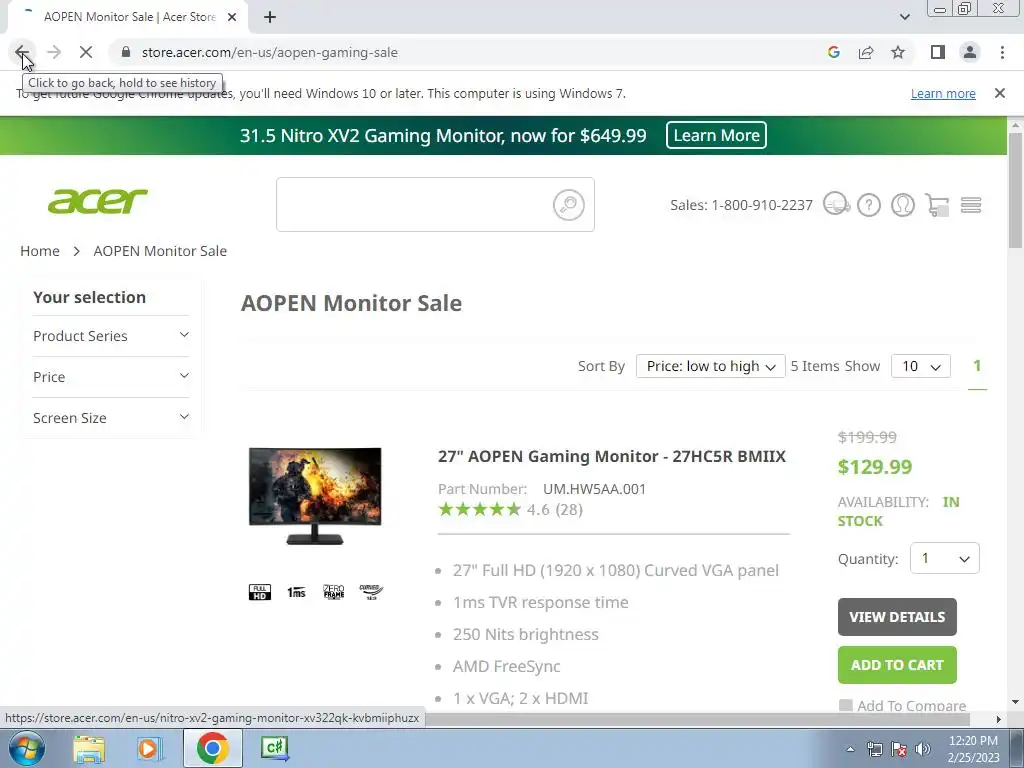Show hidden system tray icons
Screen dimensions: 1024x768
coord(850,749)
